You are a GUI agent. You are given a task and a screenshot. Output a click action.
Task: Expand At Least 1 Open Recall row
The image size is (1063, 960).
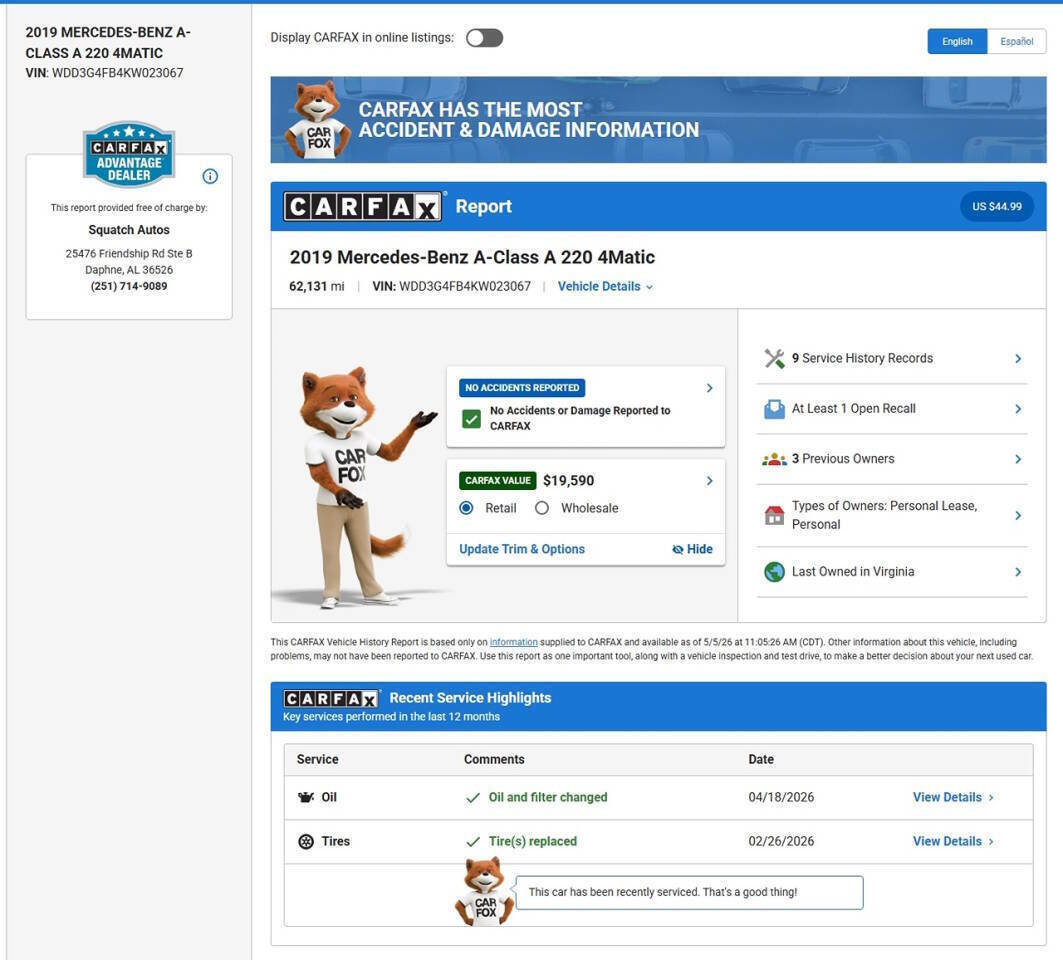pyautogui.click(x=891, y=409)
